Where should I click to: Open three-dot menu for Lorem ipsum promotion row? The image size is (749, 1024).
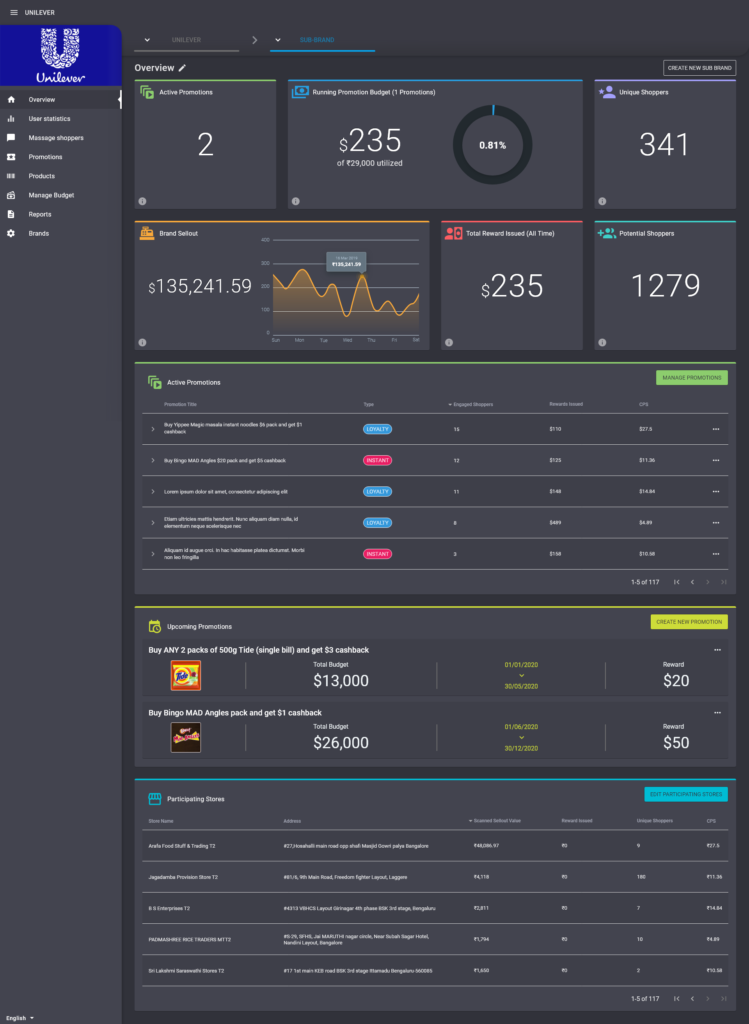tap(716, 492)
